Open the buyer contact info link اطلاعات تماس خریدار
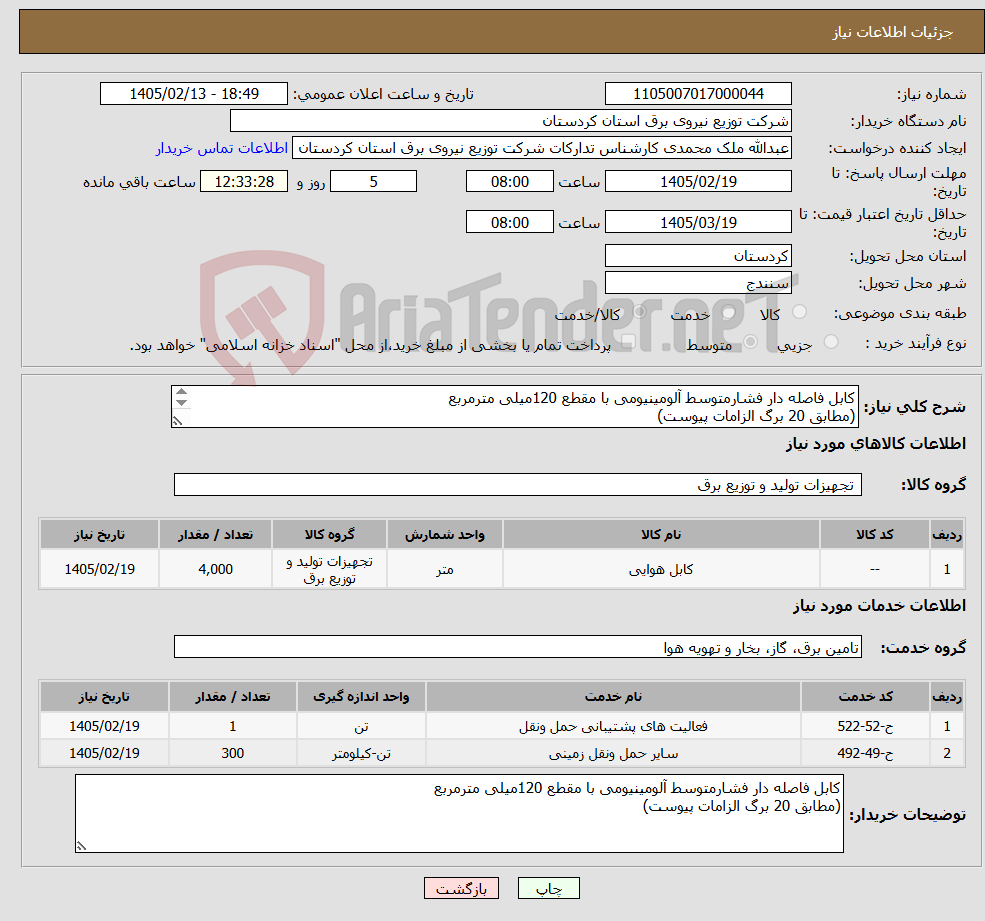This screenshot has height=921, width=985. pyautogui.click(x=222, y=148)
